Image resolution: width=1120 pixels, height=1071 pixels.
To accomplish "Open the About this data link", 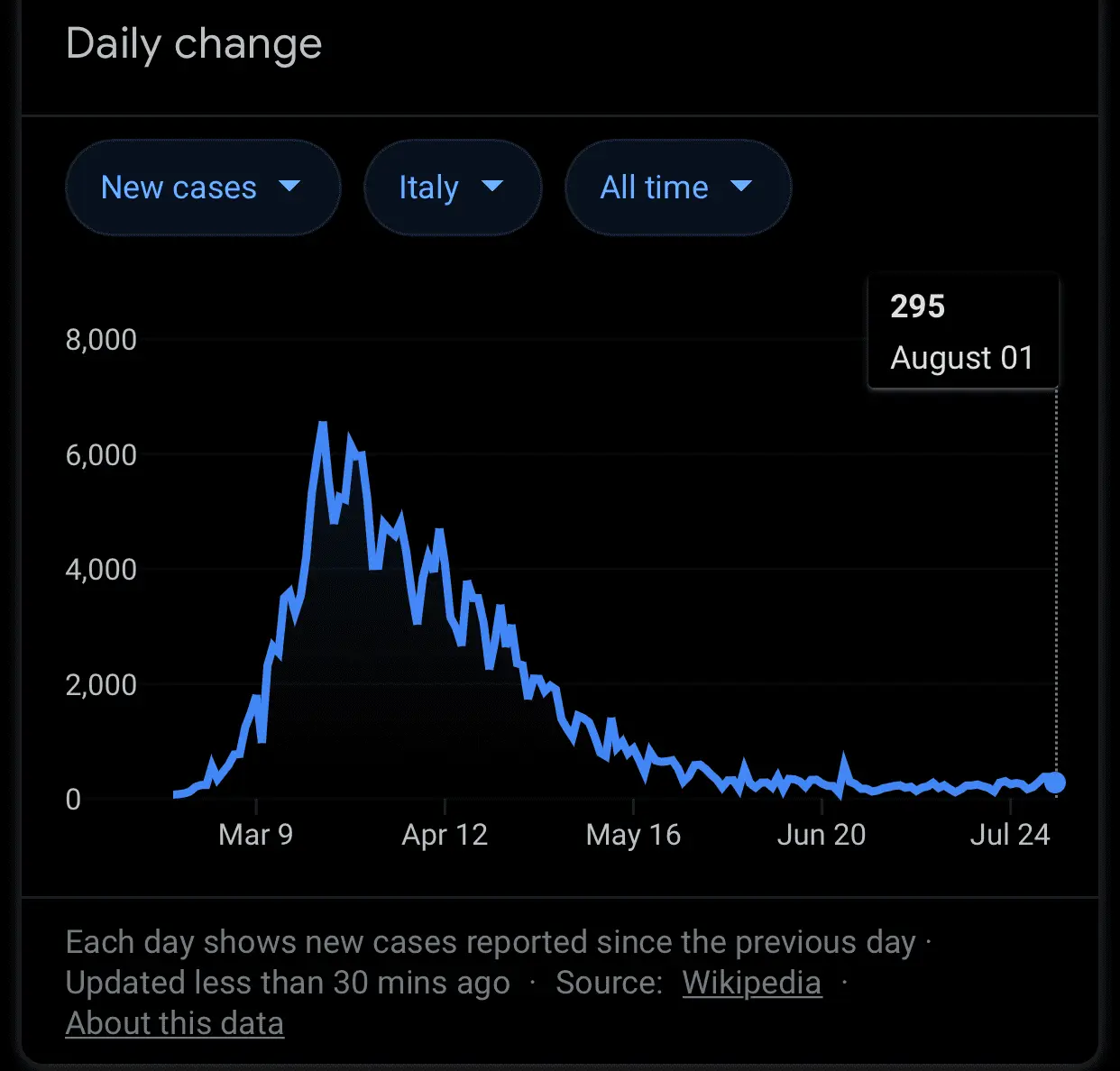I will tap(175, 1023).
